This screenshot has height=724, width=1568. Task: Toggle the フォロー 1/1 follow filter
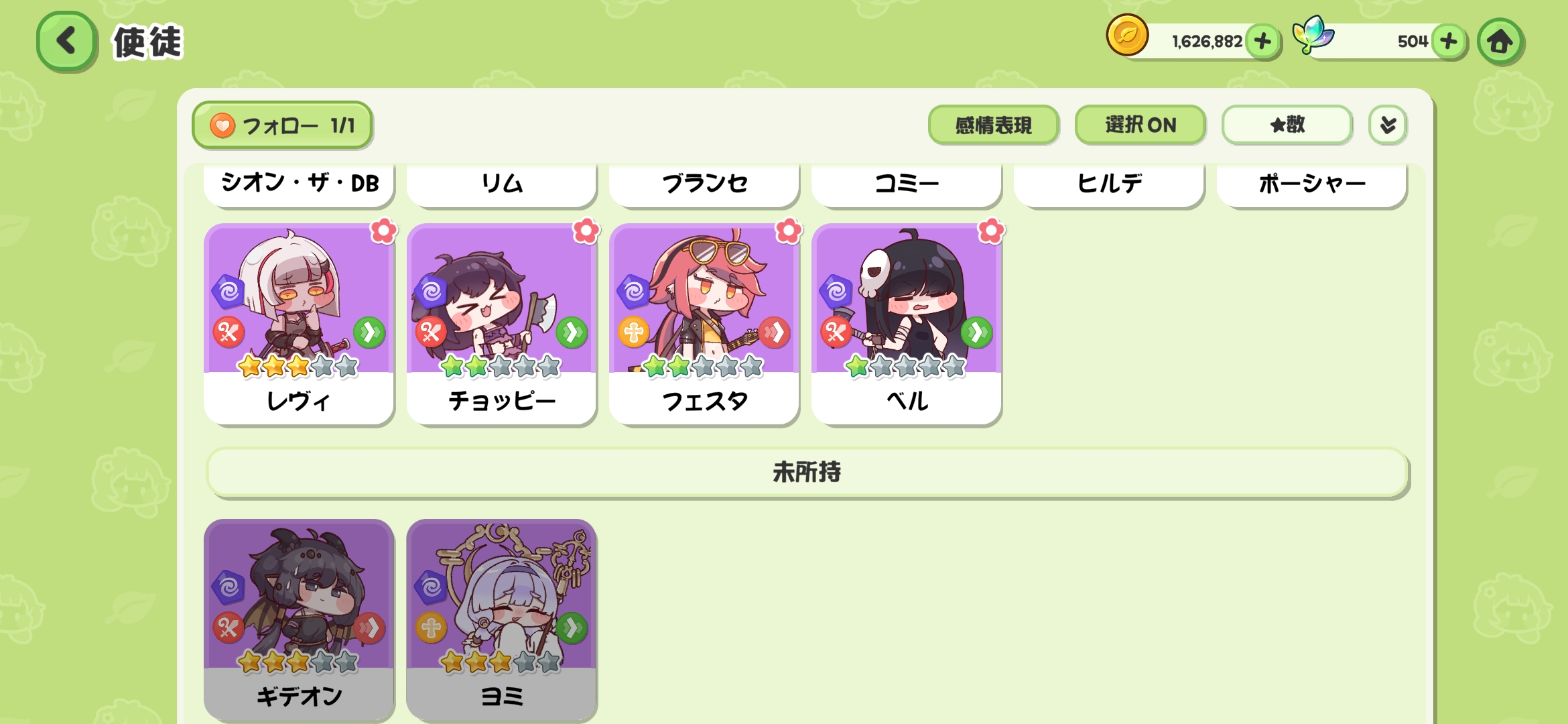282,125
